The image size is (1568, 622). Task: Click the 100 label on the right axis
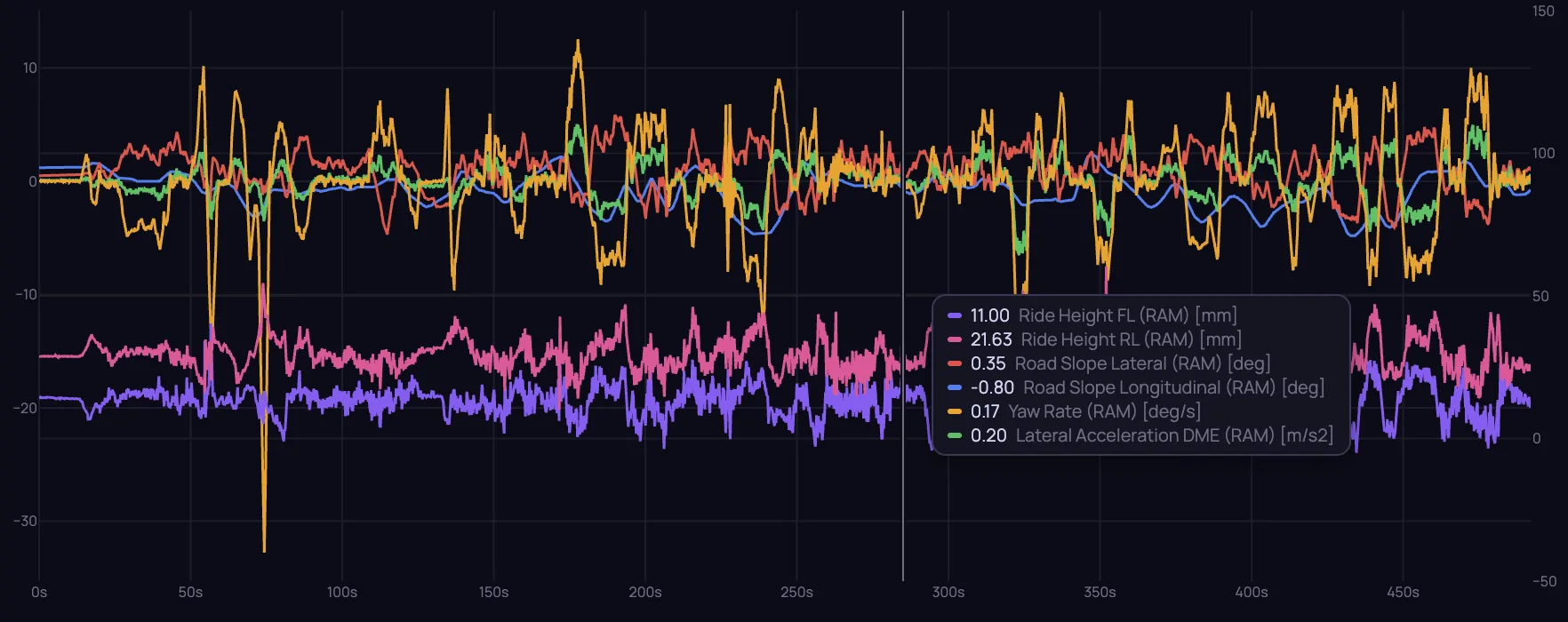[1544, 154]
